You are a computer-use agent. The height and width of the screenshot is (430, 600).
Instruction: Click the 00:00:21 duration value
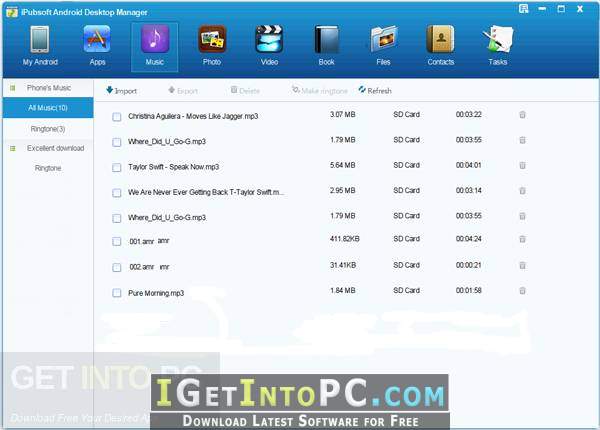pyautogui.click(x=468, y=265)
